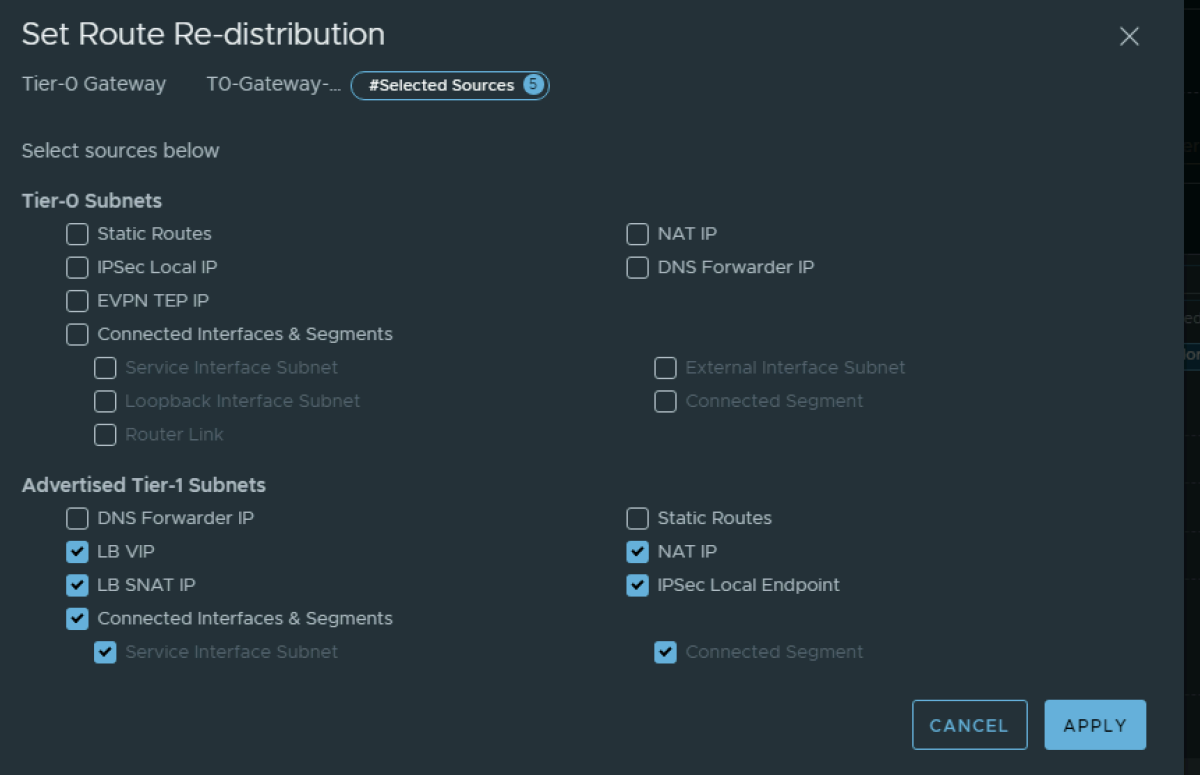The width and height of the screenshot is (1200, 775).
Task: Enable NAT IP under Tier-0 Subnets
Action: click(637, 234)
